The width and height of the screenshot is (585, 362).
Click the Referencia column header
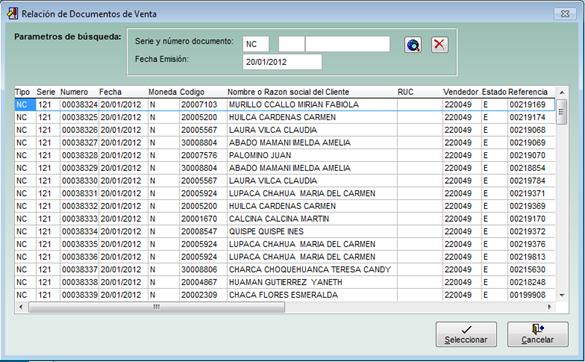coord(528,92)
